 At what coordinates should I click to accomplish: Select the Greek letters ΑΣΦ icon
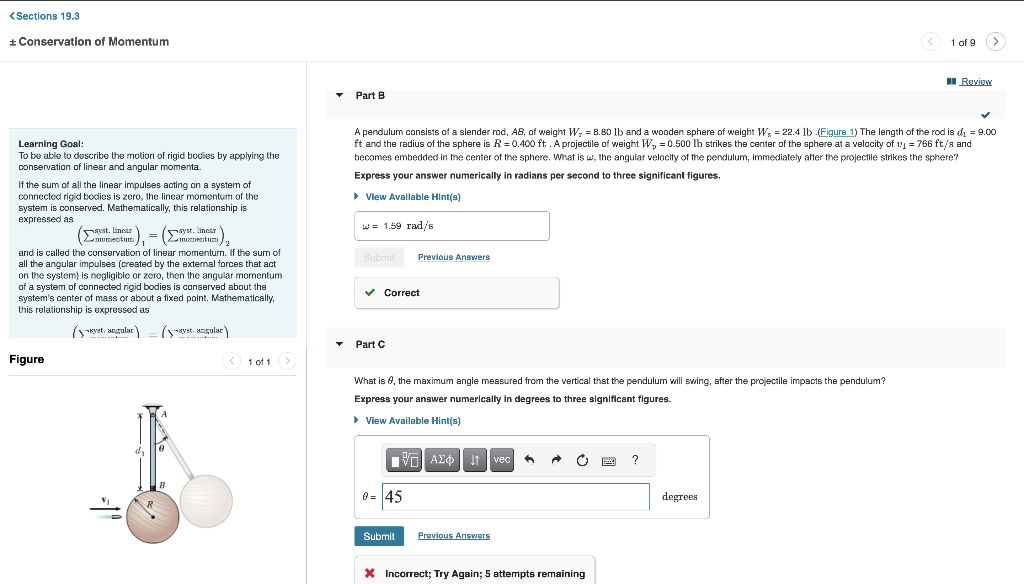[442, 460]
